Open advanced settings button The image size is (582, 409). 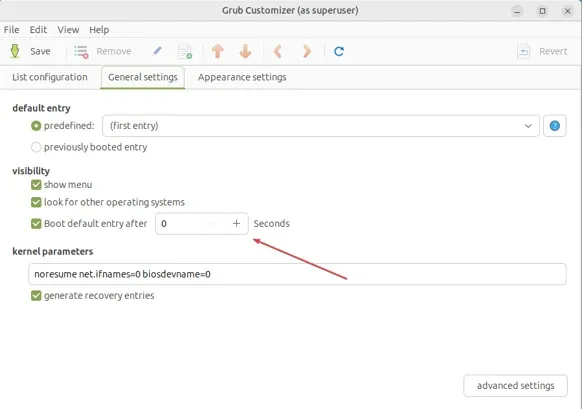click(515, 386)
